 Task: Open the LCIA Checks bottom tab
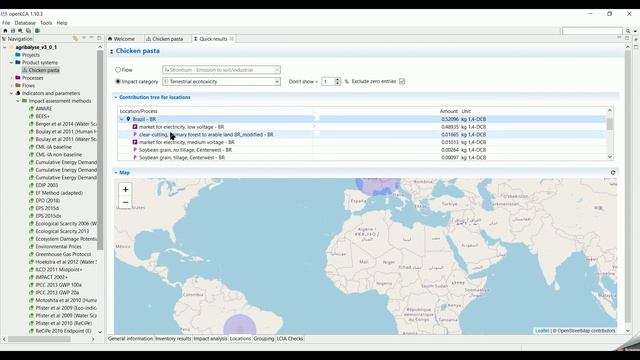tap(290, 339)
